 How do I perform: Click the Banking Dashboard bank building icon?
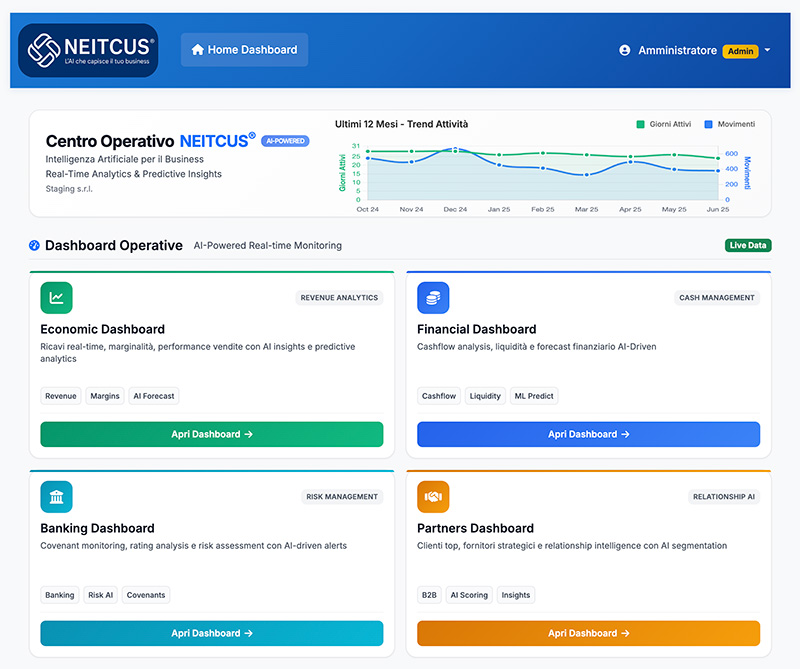point(56,496)
